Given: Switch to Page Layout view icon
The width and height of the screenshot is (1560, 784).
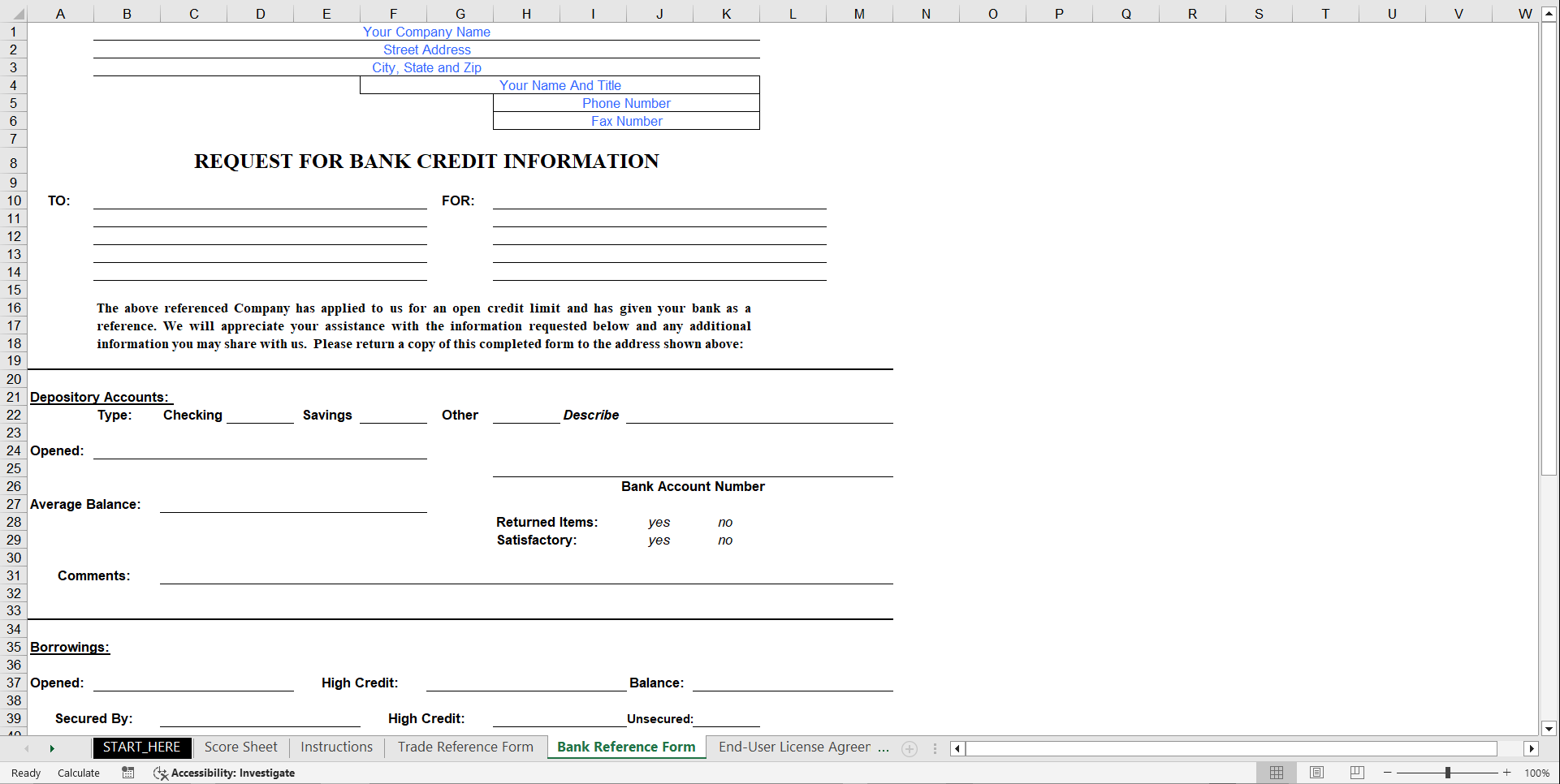Looking at the screenshot, I should [1316, 773].
